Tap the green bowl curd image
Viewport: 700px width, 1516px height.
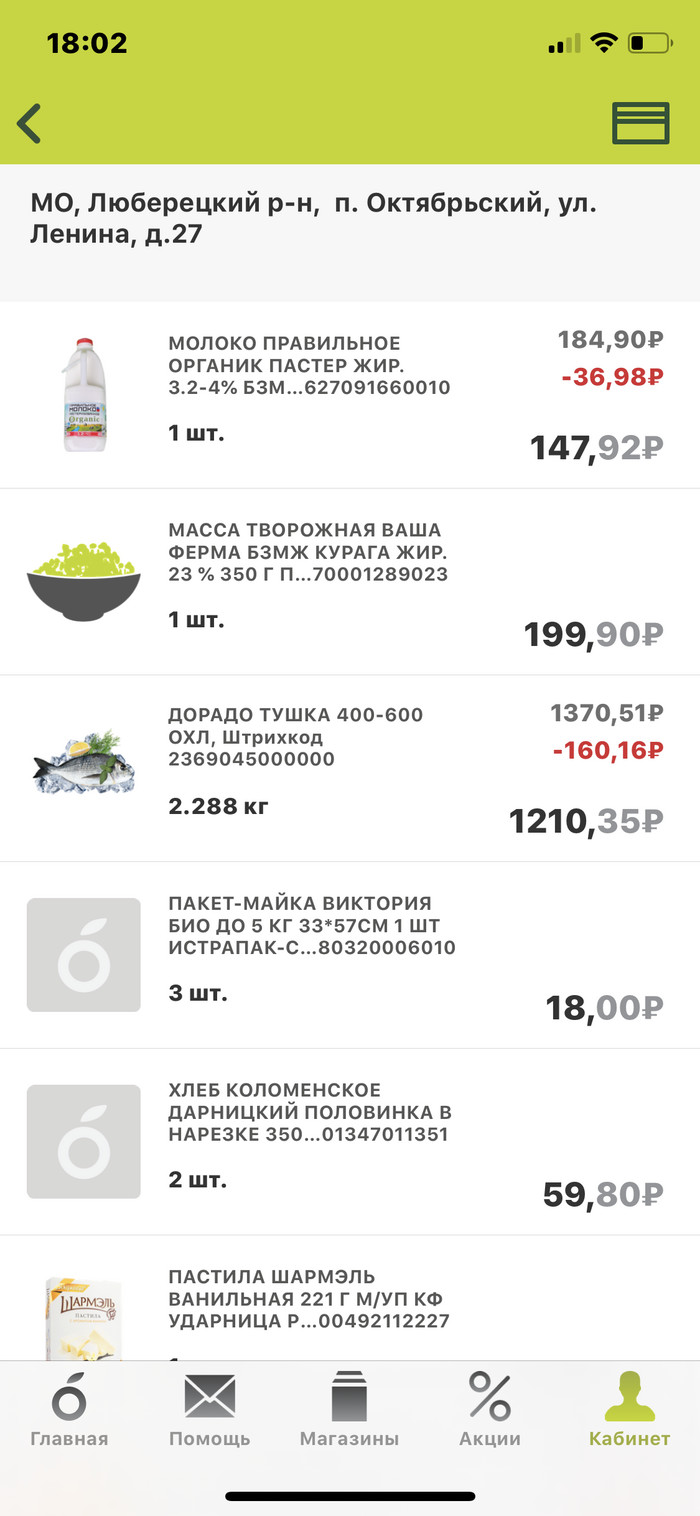[84, 582]
